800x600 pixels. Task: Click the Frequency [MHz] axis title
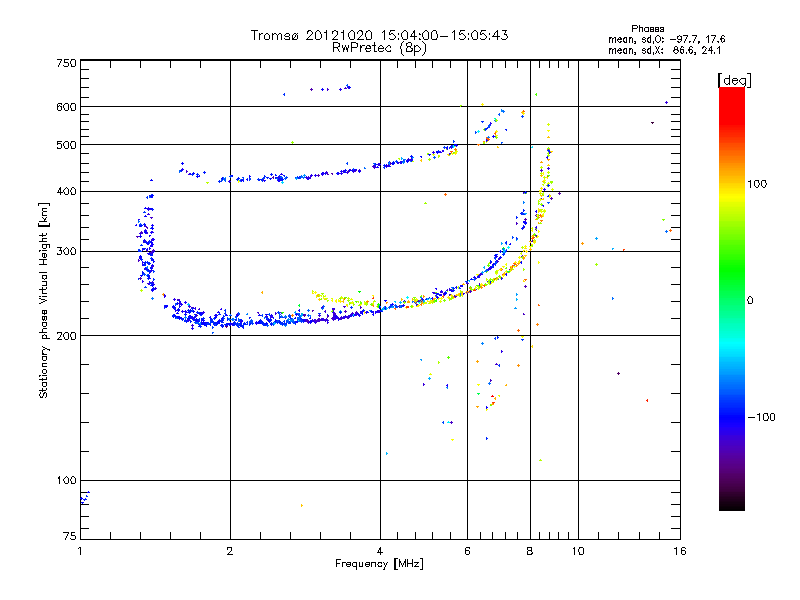[379, 564]
